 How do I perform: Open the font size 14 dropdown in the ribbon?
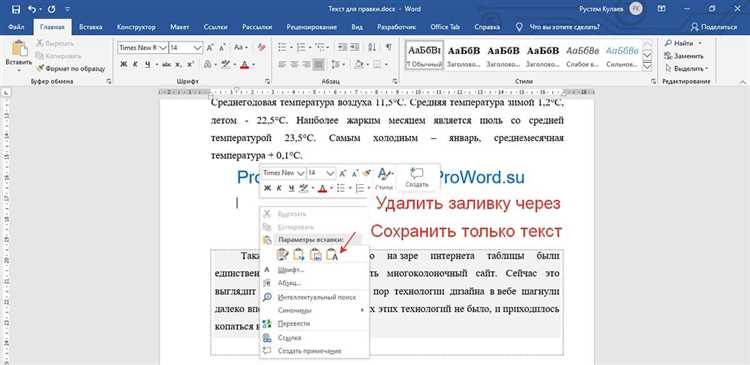coord(198,48)
